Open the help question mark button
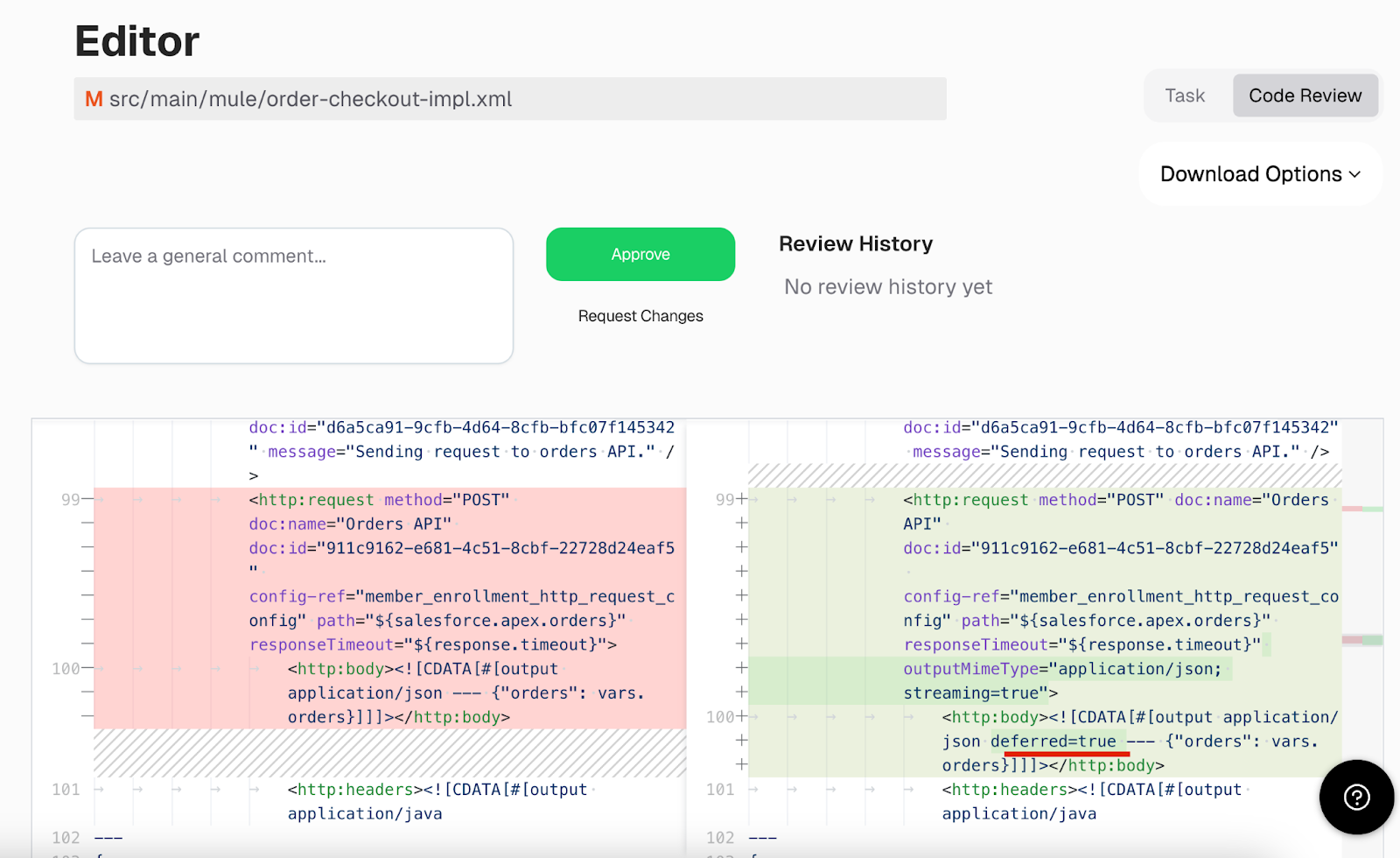 1356,797
